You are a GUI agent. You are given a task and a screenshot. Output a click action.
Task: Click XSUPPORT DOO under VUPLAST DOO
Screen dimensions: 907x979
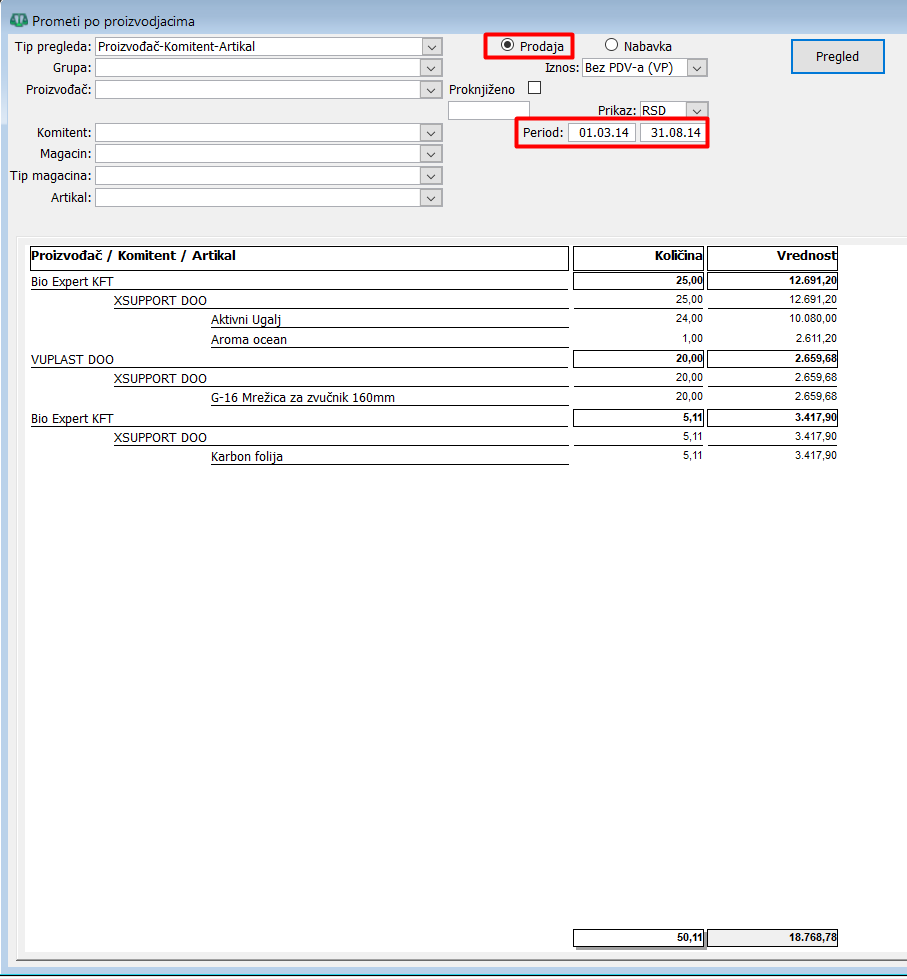coord(160,378)
